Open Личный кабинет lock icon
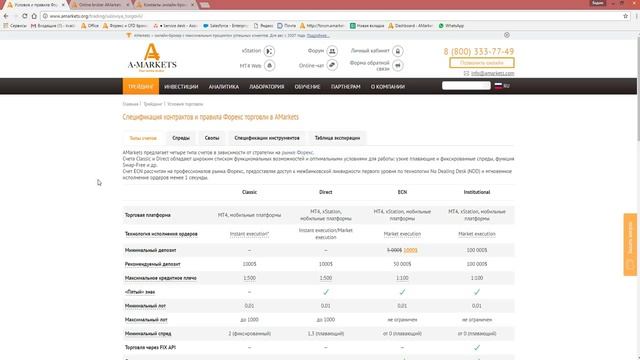Image resolution: width=640 pixels, height=360 pixels. click(398, 51)
